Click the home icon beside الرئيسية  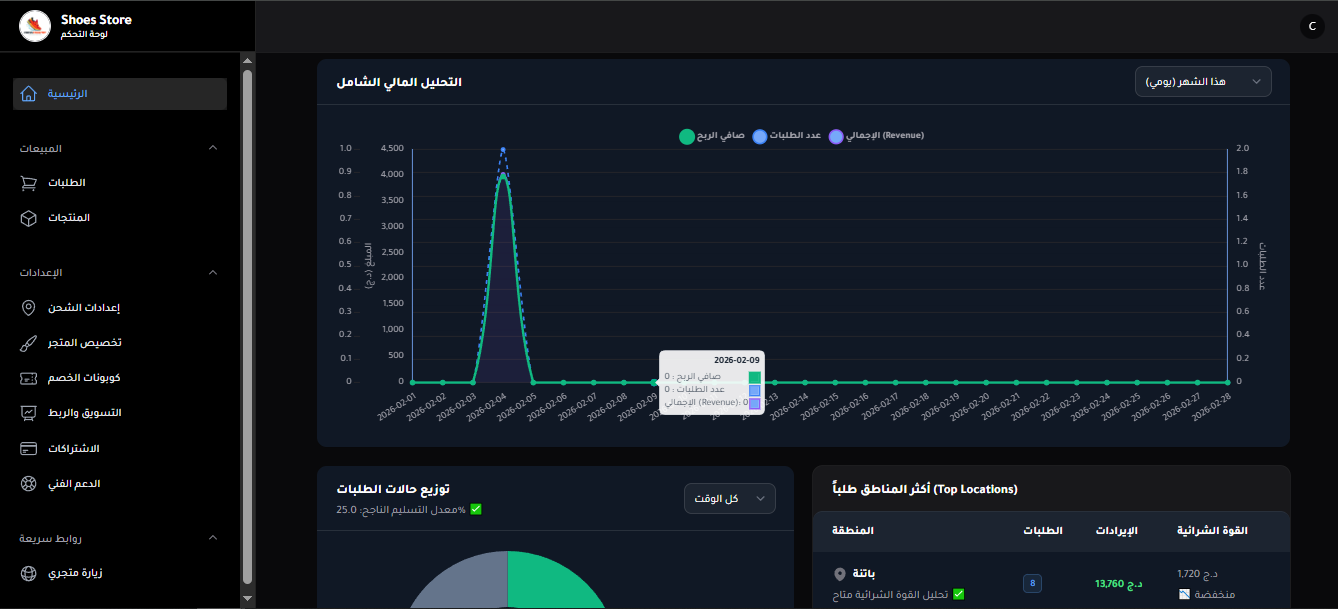[x=28, y=94]
